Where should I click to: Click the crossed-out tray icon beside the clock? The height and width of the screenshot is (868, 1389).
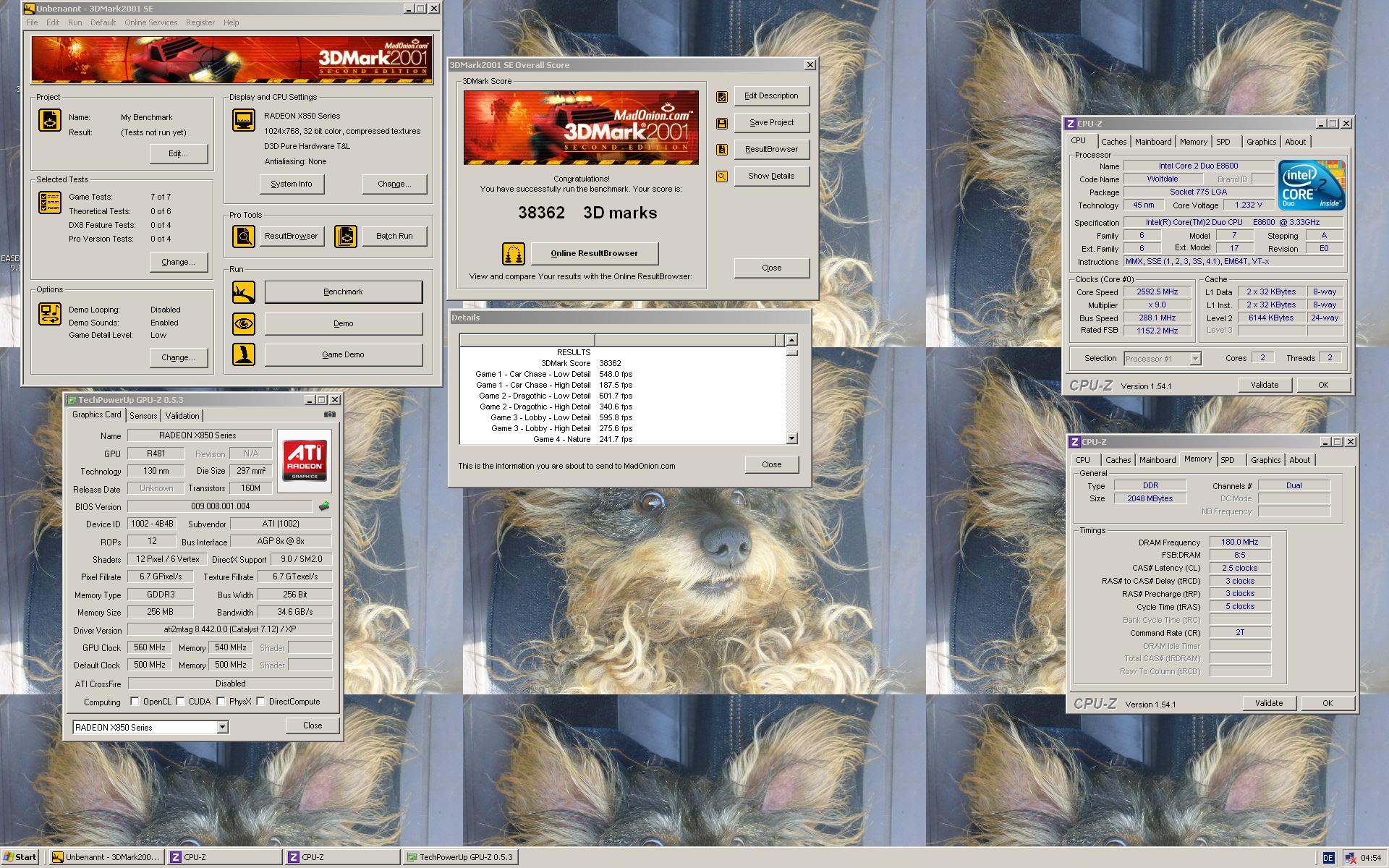tap(1350, 858)
